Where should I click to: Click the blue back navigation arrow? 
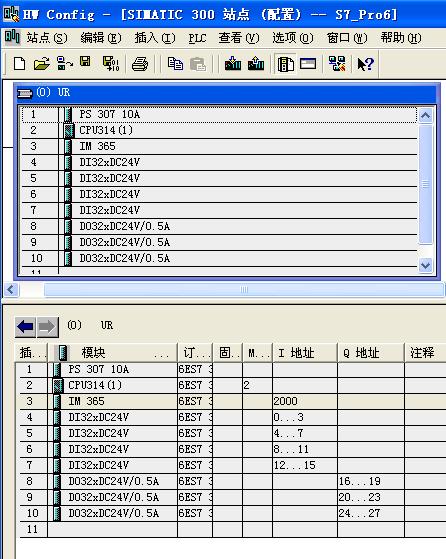point(25,327)
